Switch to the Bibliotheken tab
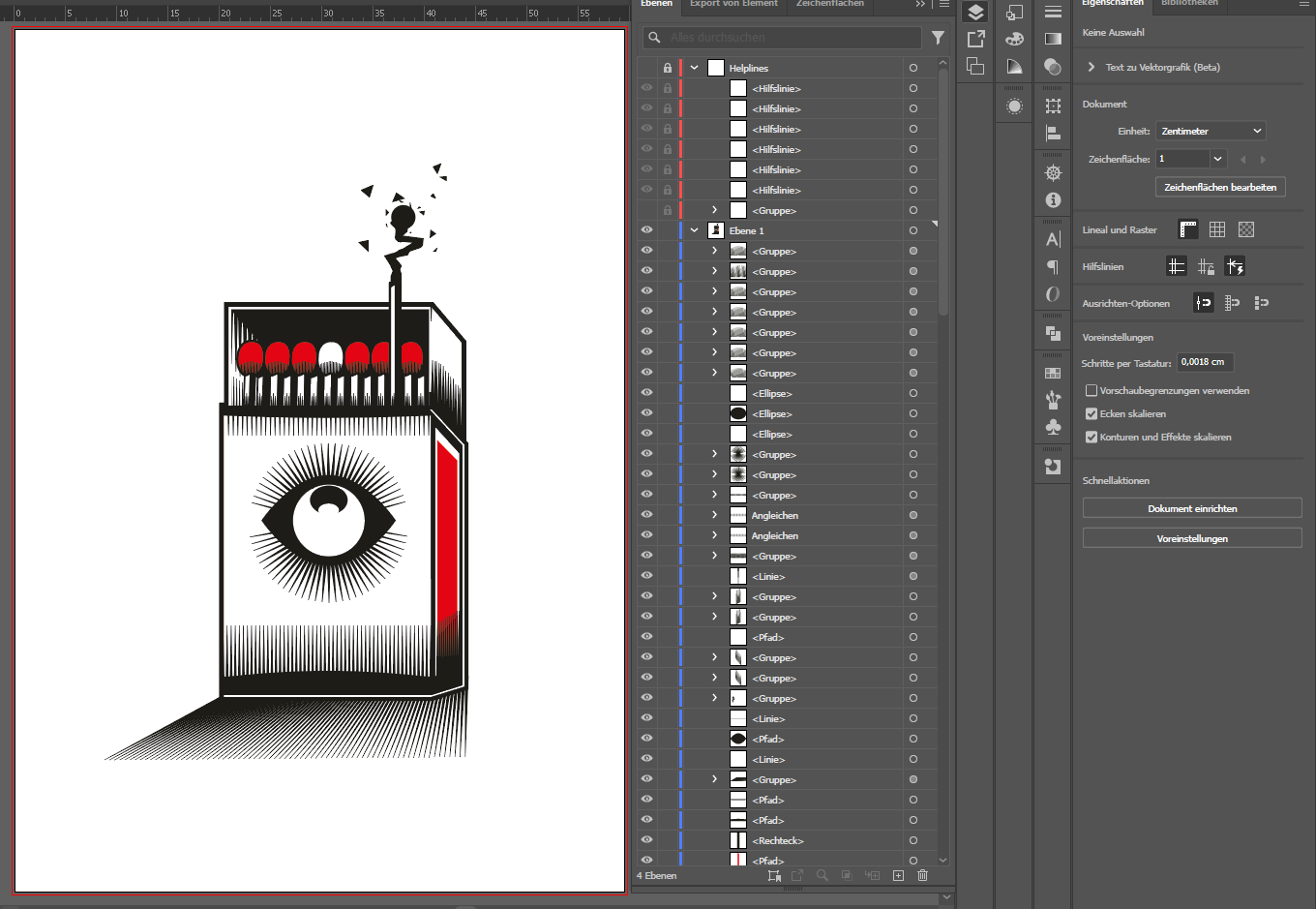1316x909 pixels. point(1189,4)
